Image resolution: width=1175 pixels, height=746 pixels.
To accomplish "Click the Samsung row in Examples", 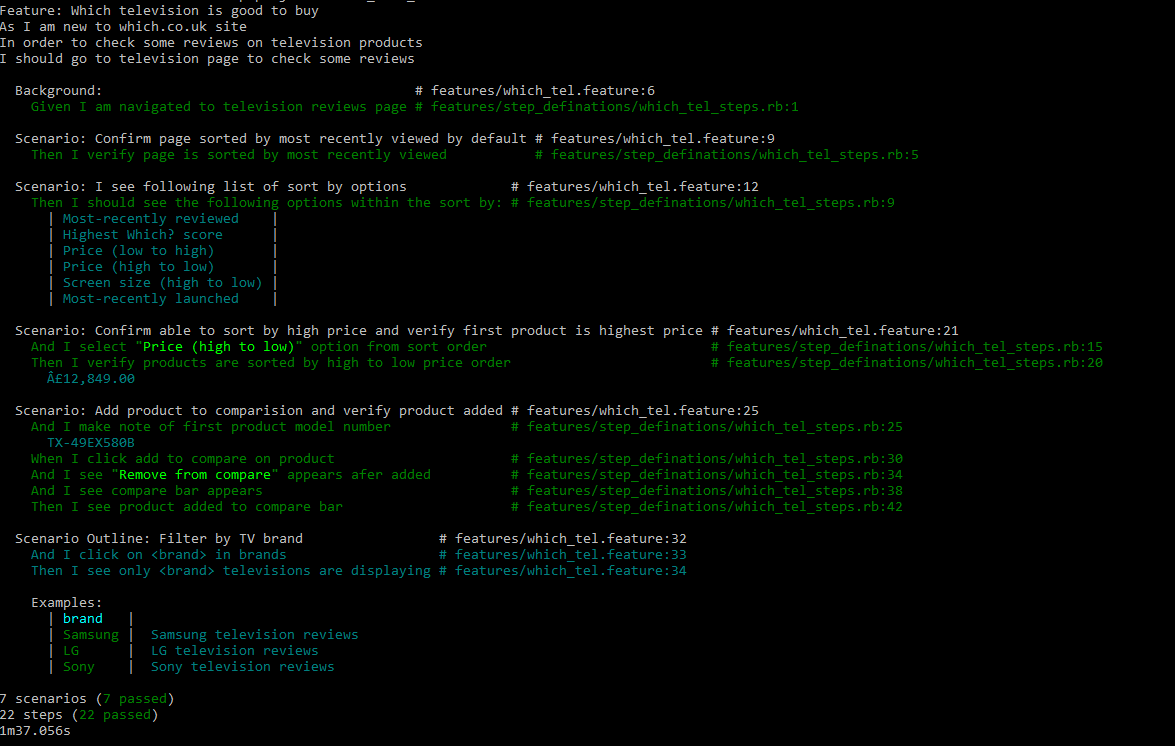I will click(x=91, y=634).
